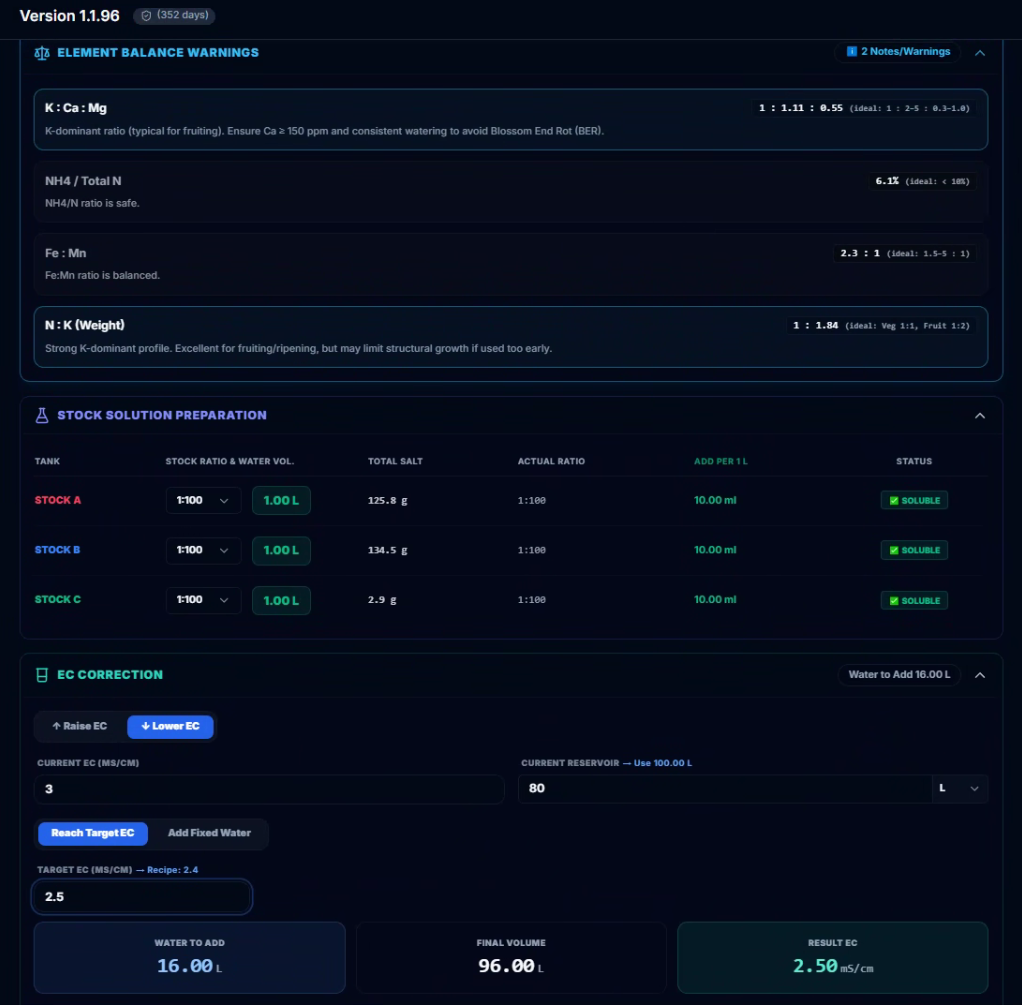Collapse the Element Balance Warnings section

click(x=980, y=53)
